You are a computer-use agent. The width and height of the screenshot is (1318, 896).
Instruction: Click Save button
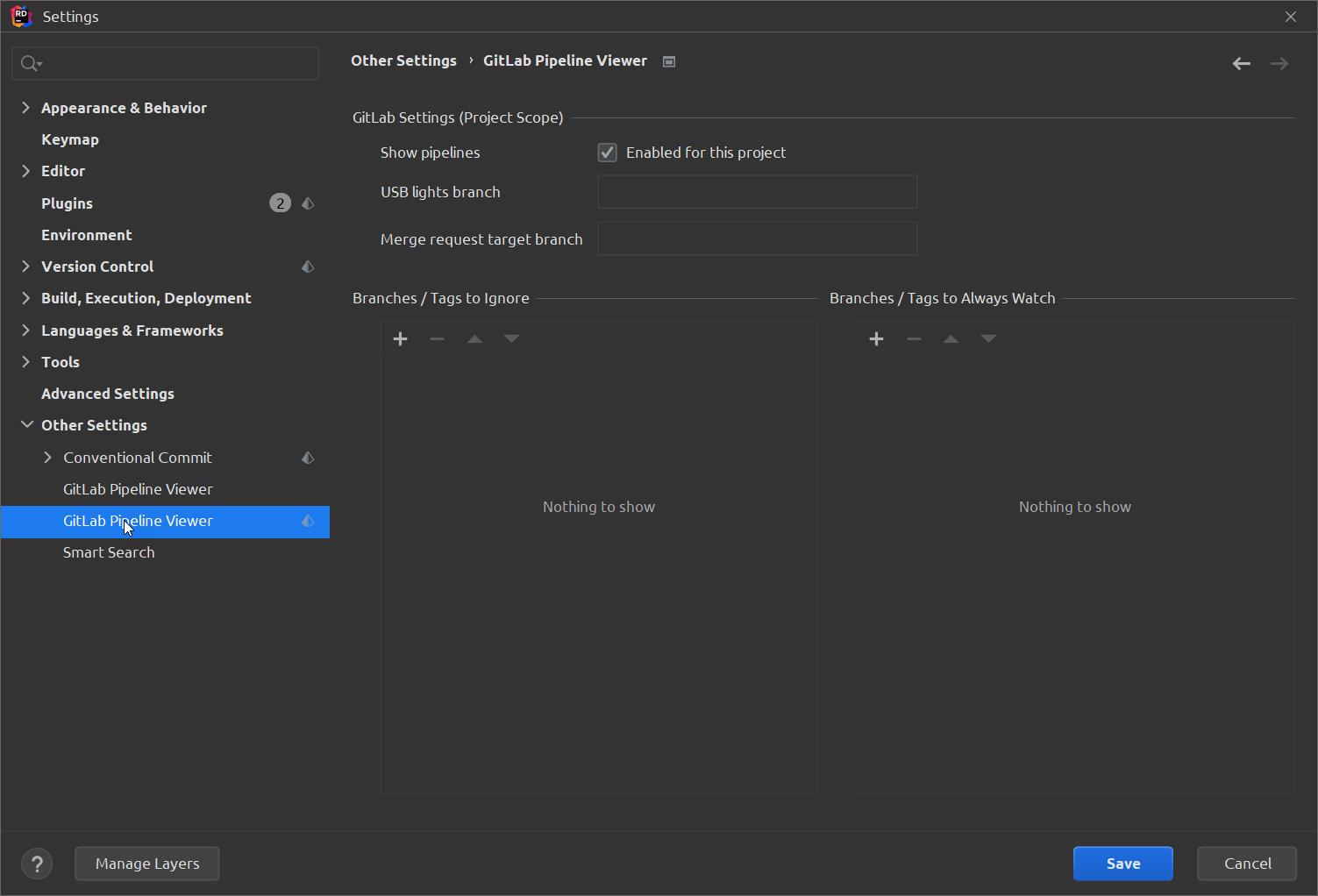(1123, 864)
